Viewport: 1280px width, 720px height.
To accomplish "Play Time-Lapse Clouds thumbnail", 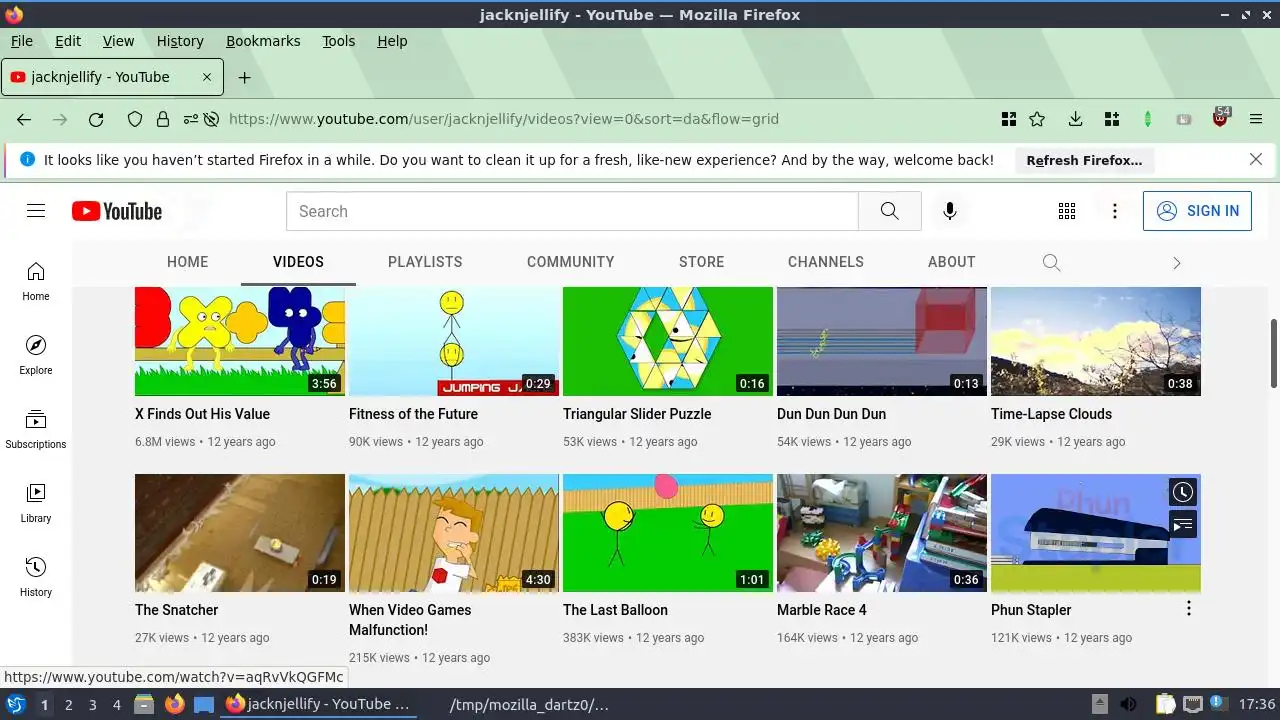I will click(1096, 341).
